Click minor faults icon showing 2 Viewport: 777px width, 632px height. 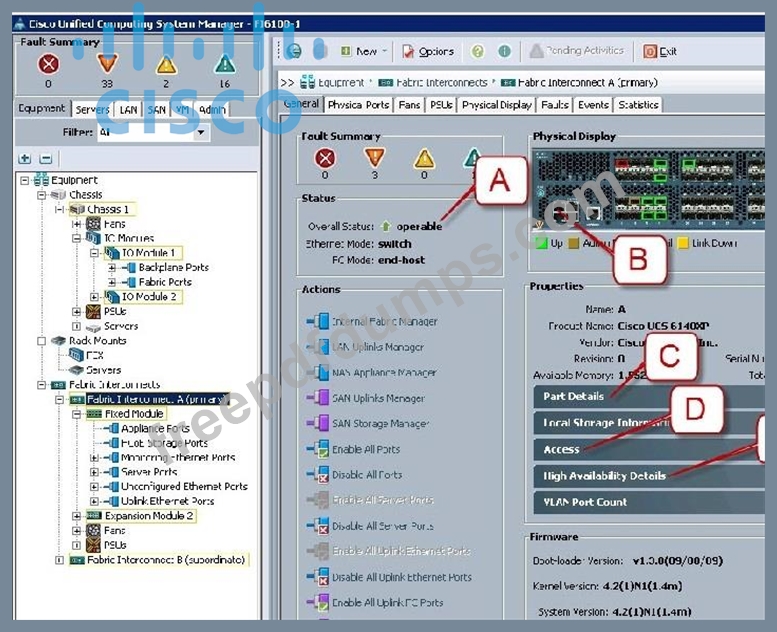click(166, 64)
